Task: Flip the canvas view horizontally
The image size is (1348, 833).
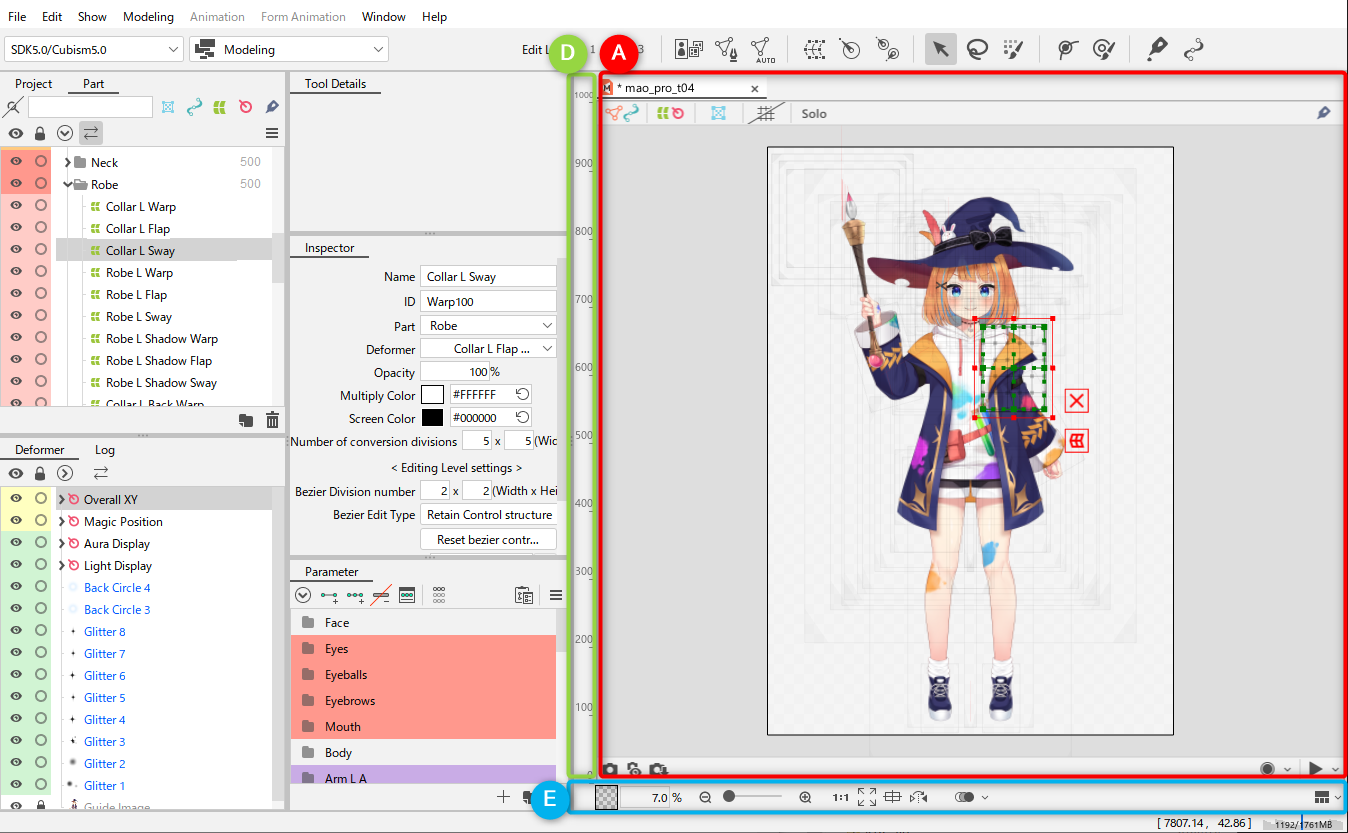Action: pyautogui.click(x=919, y=797)
